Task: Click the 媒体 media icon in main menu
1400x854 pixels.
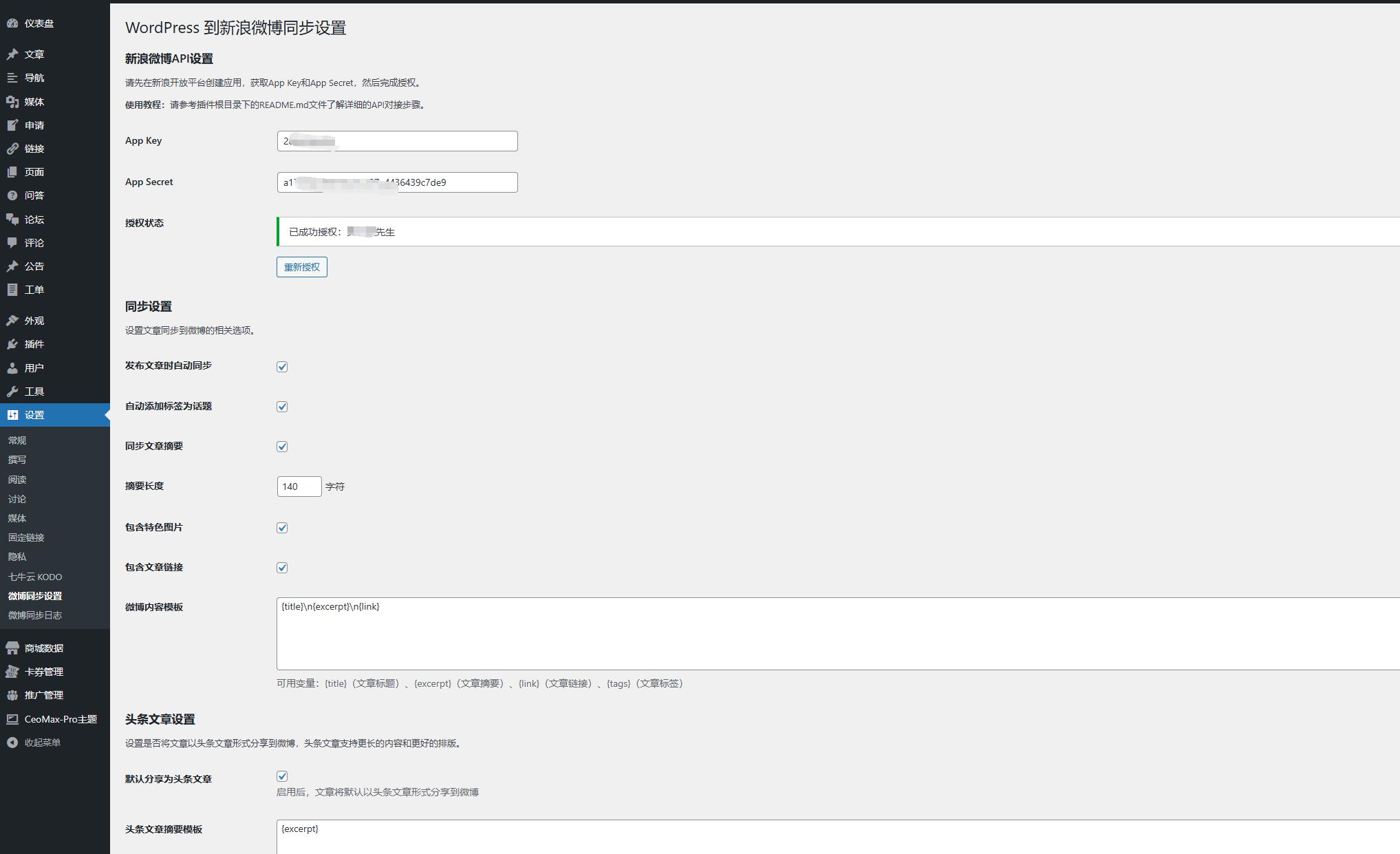Action: point(12,102)
